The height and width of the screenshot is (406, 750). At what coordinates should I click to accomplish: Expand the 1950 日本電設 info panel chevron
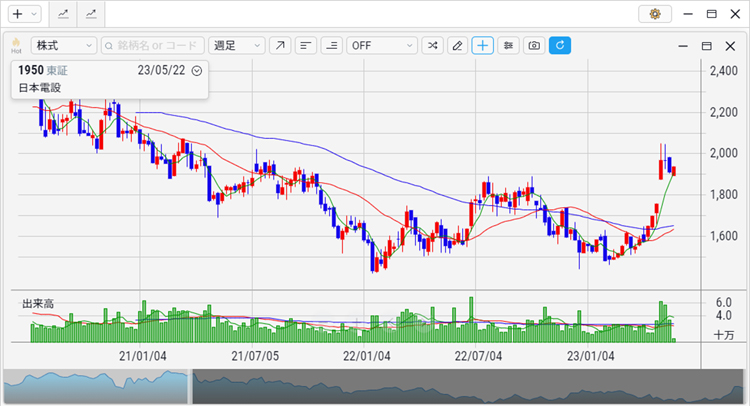(197, 71)
